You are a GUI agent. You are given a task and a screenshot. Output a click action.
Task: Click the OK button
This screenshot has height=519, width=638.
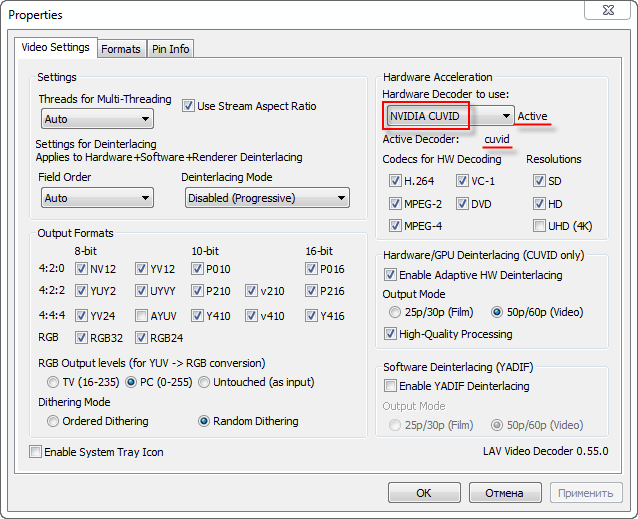[424, 493]
